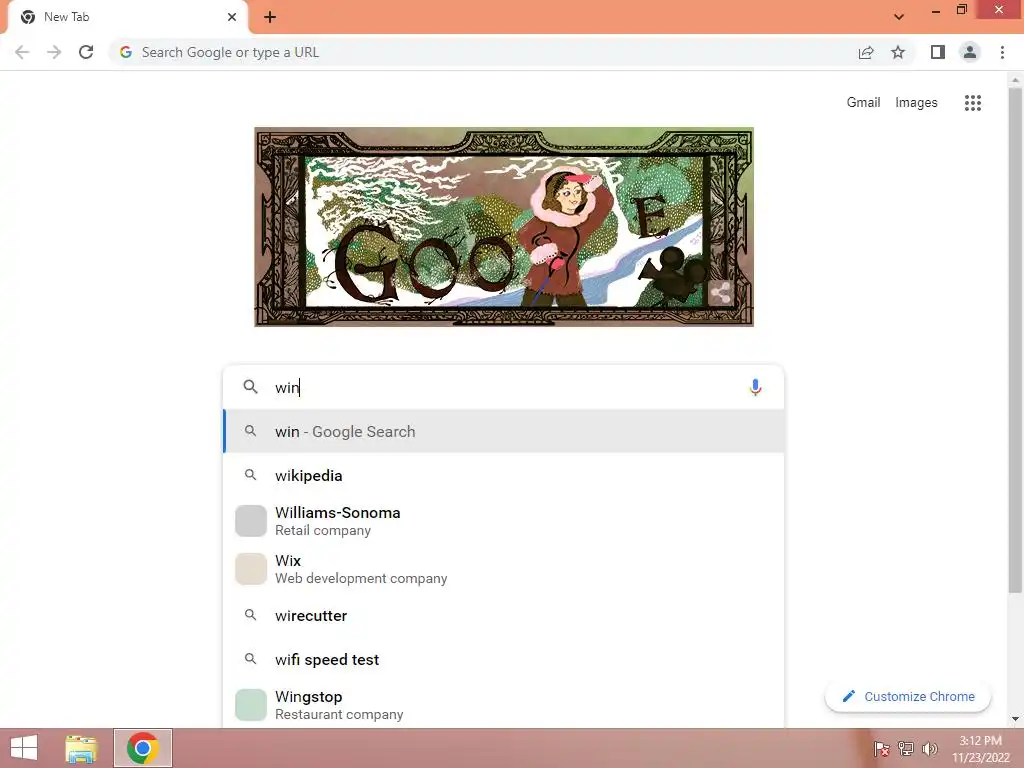The width and height of the screenshot is (1024, 768).
Task: Choose Wix Web development company suggestion
Action: 504,569
